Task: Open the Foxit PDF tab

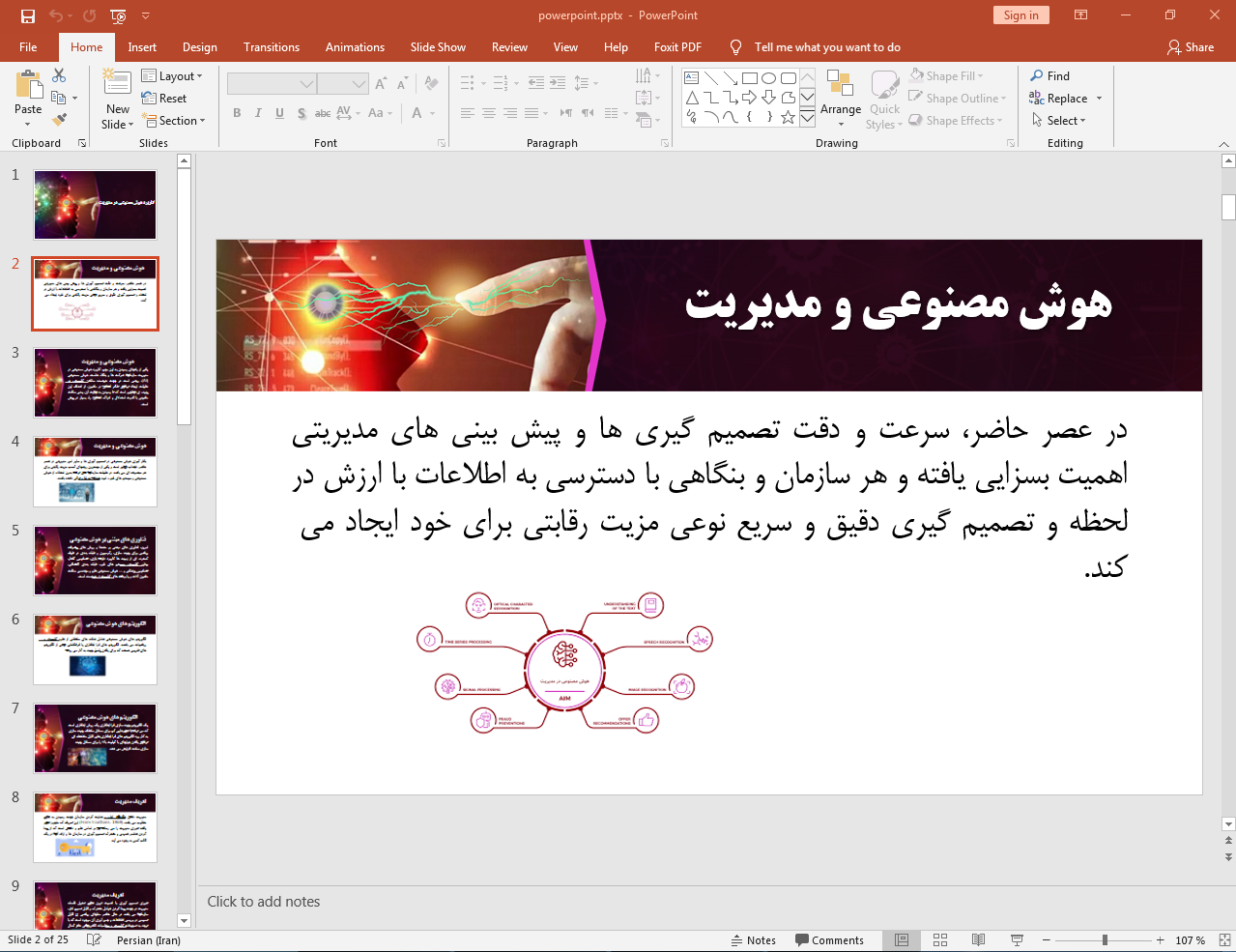Action: click(677, 47)
